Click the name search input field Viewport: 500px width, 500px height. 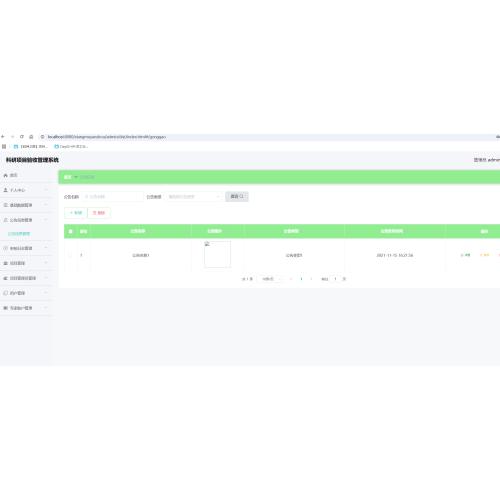pyautogui.click(x=113, y=197)
